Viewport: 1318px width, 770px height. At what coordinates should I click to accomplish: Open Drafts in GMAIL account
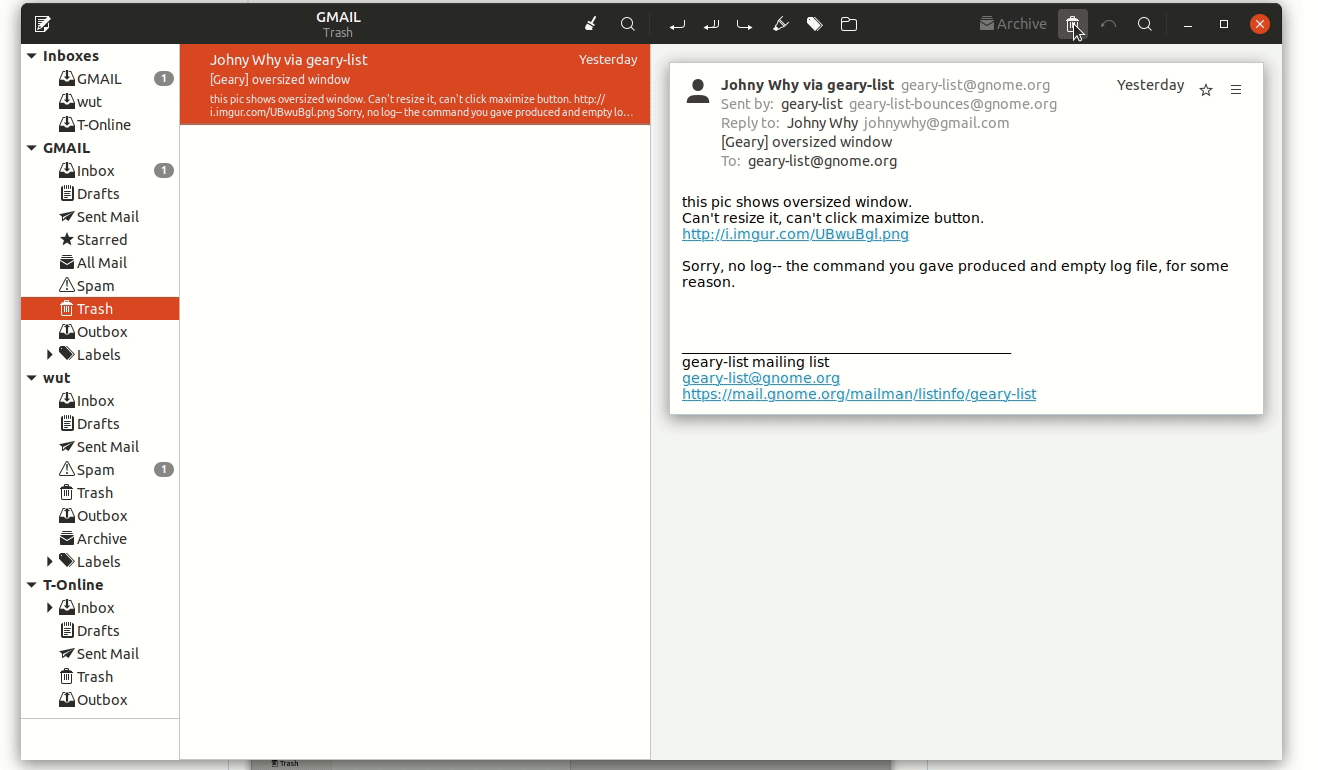(x=100, y=194)
